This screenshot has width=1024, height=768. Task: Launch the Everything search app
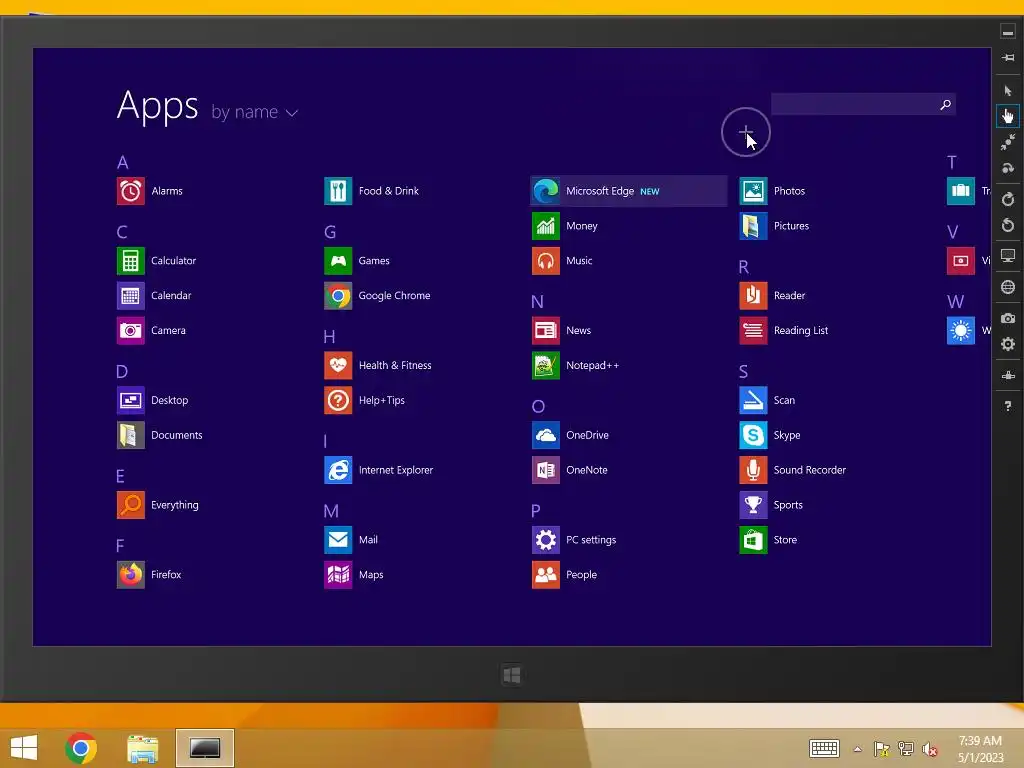158,505
